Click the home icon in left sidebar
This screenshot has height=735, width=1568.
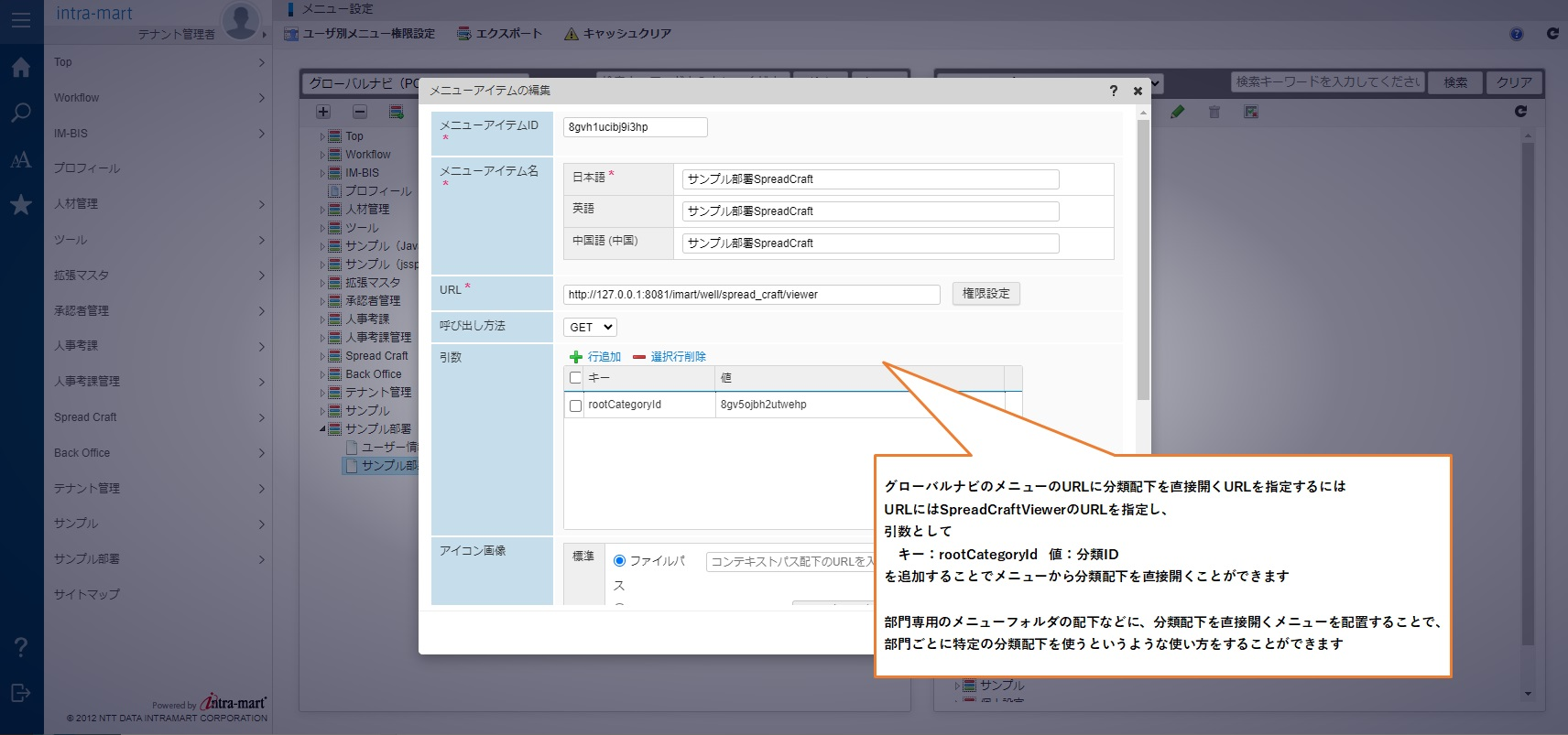click(21, 67)
